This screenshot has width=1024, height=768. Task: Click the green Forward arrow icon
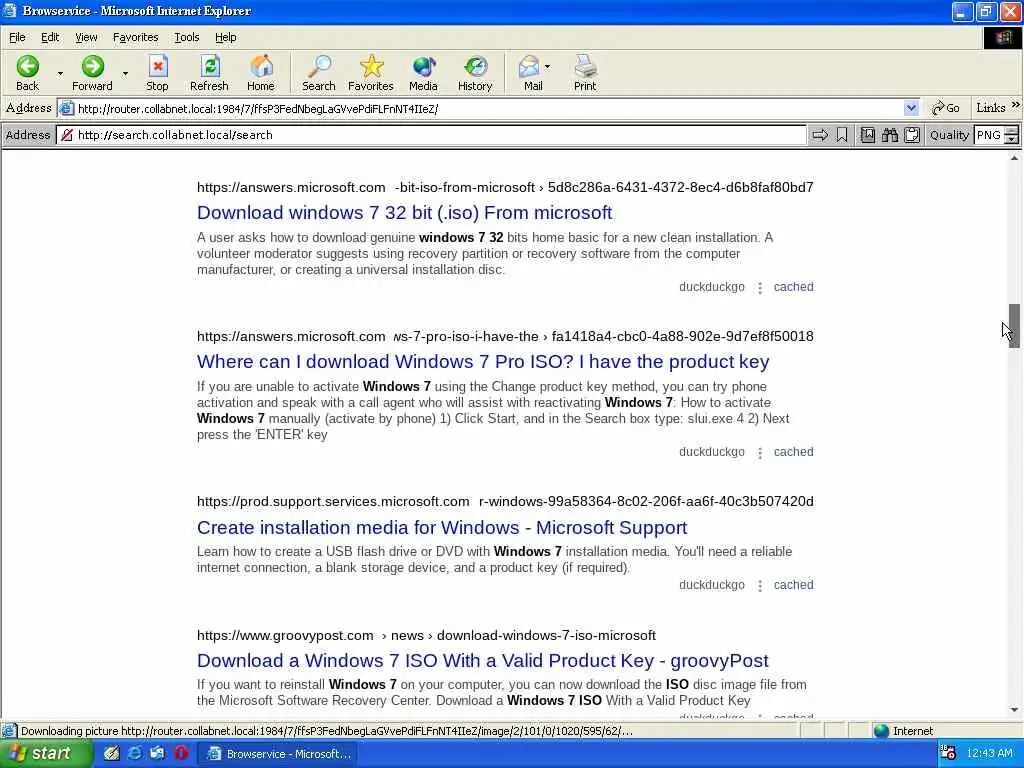coord(93,67)
